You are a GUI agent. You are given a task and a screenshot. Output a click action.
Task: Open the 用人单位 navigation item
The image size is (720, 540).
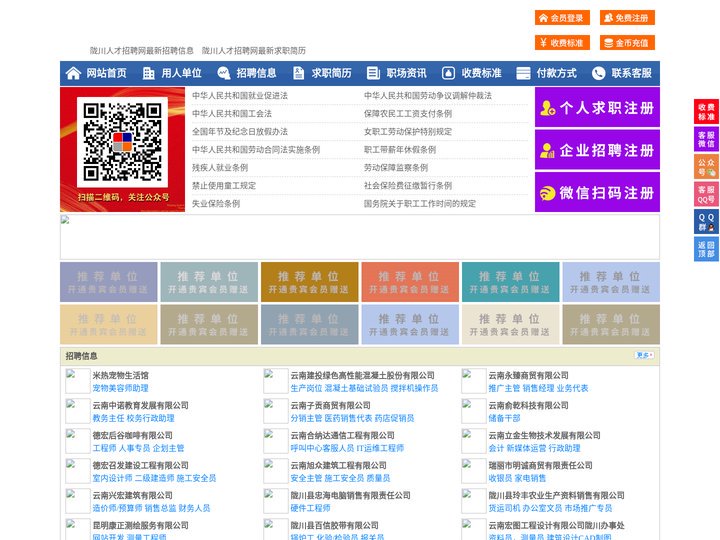tap(172, 73)
